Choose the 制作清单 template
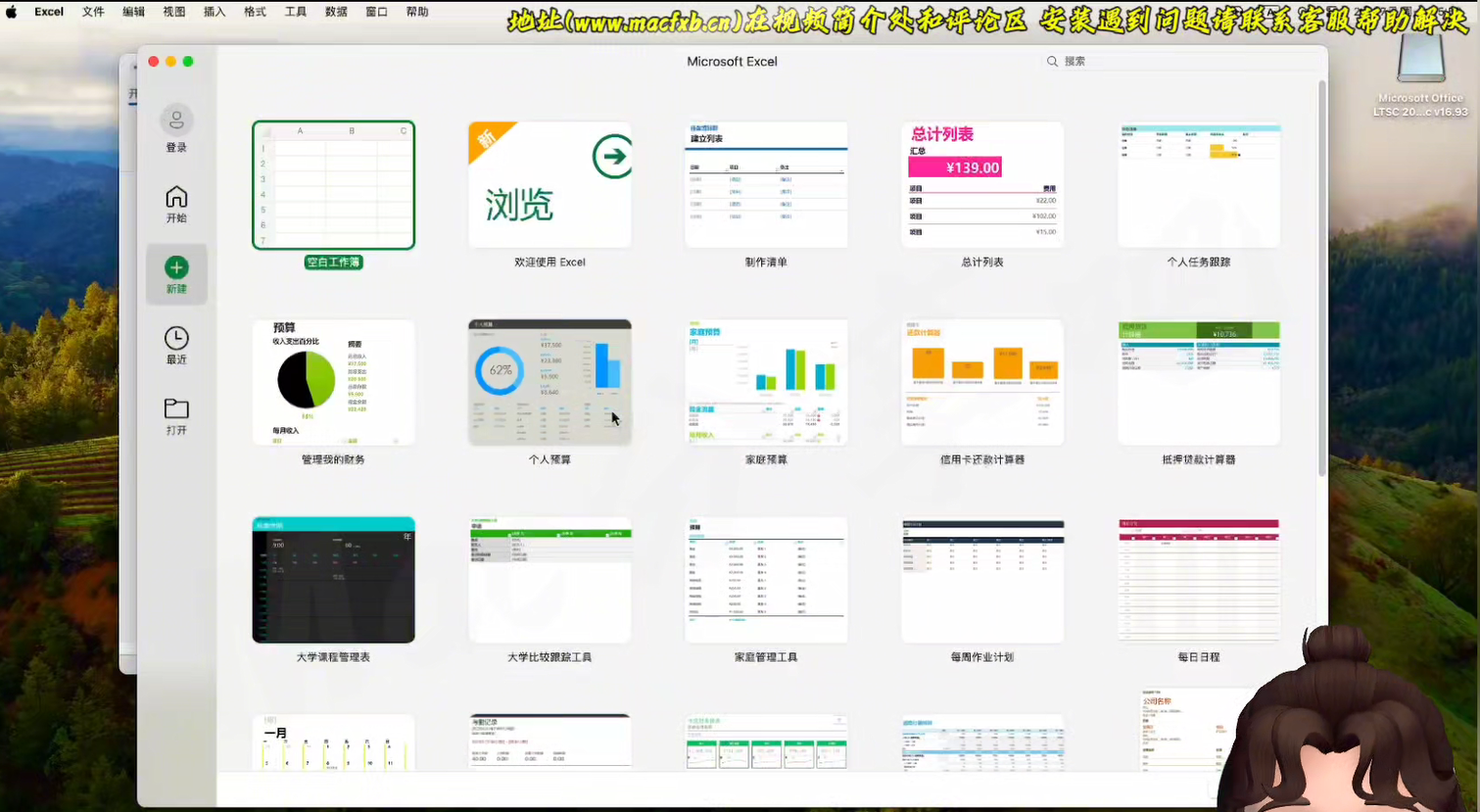The image size is (1480, 812). point(766,185)
